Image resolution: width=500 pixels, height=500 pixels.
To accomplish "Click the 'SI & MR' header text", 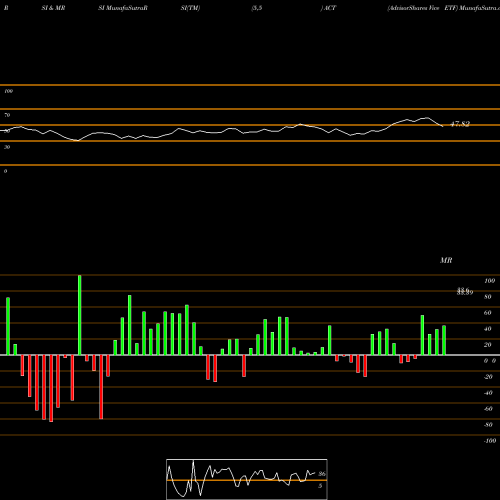I will 53,8.
